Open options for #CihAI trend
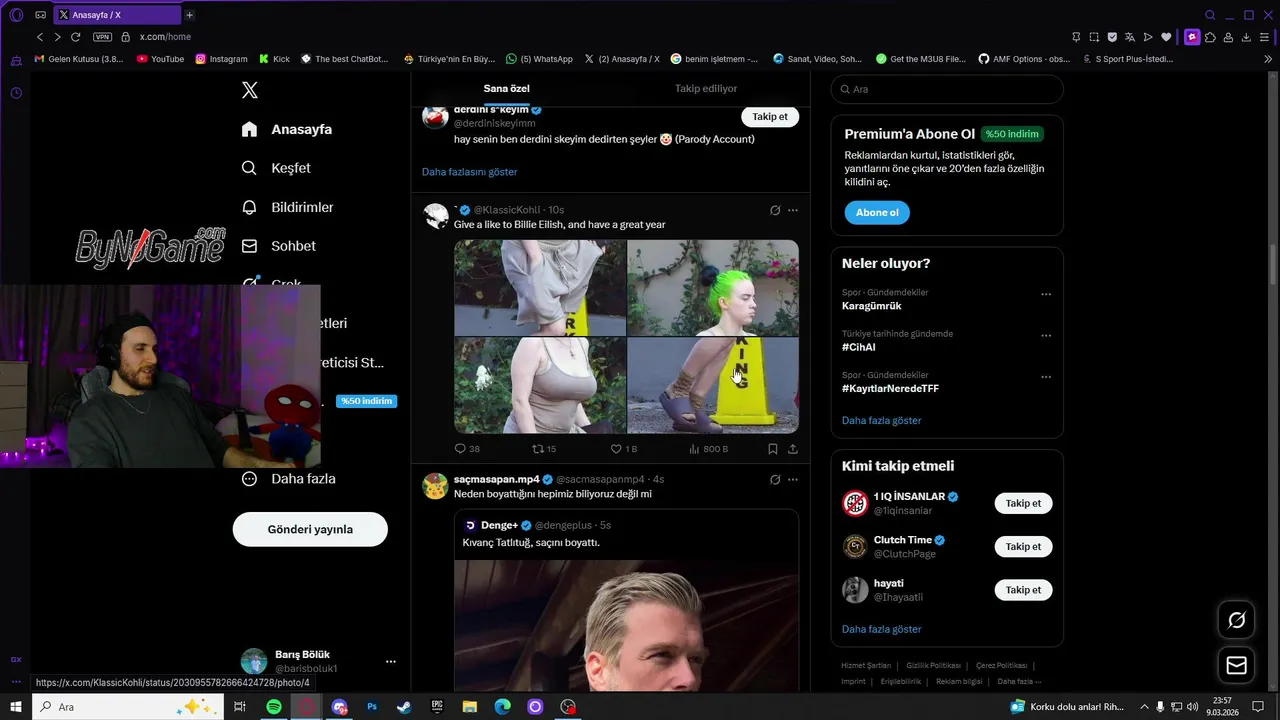This screenshot has width=1280, height=720. [1046, 336]
